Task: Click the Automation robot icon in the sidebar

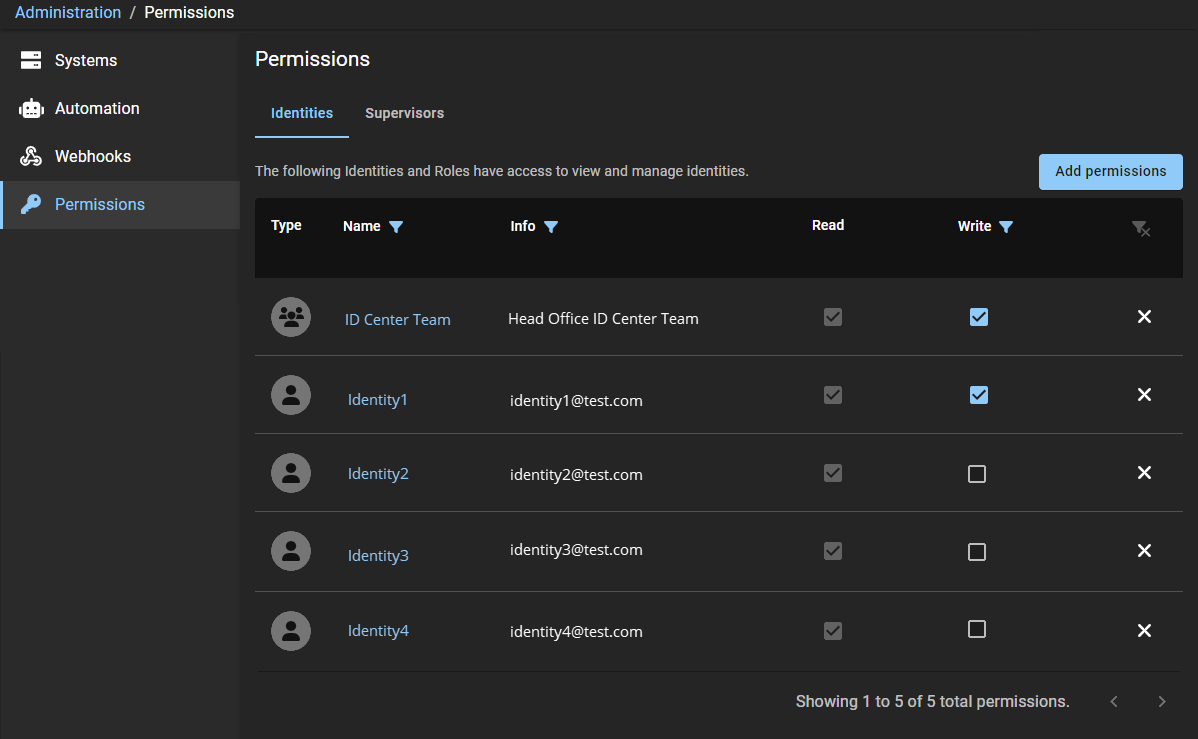Action: coord(31,109)
